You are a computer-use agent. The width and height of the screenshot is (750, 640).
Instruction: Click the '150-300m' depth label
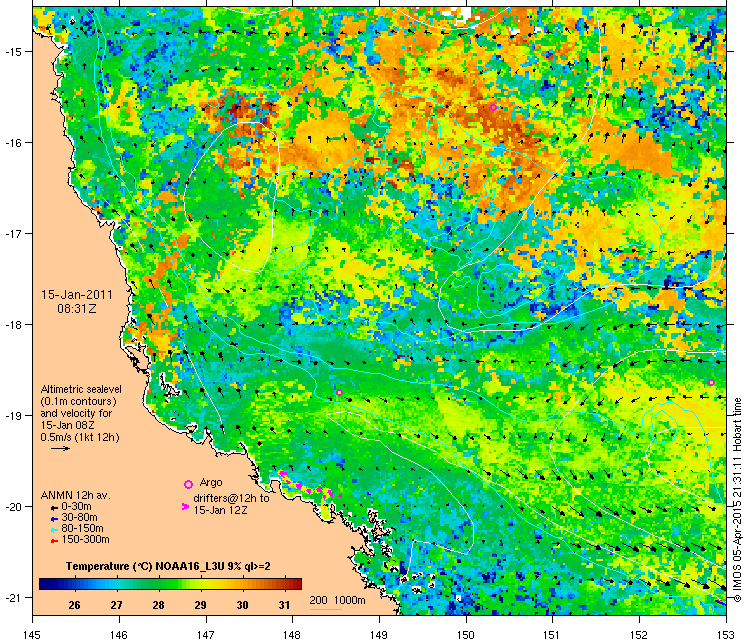point(85,540)
